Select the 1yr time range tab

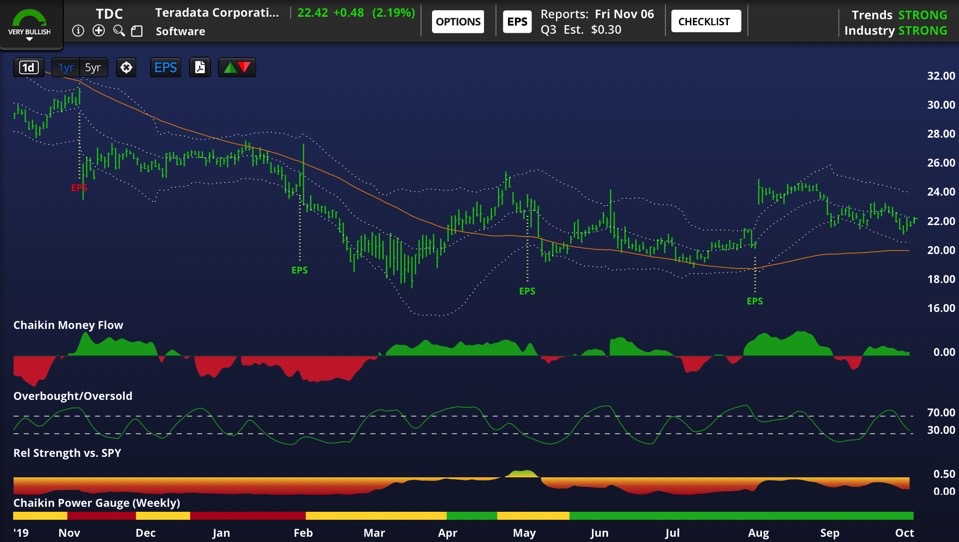[x=66, y=68]
